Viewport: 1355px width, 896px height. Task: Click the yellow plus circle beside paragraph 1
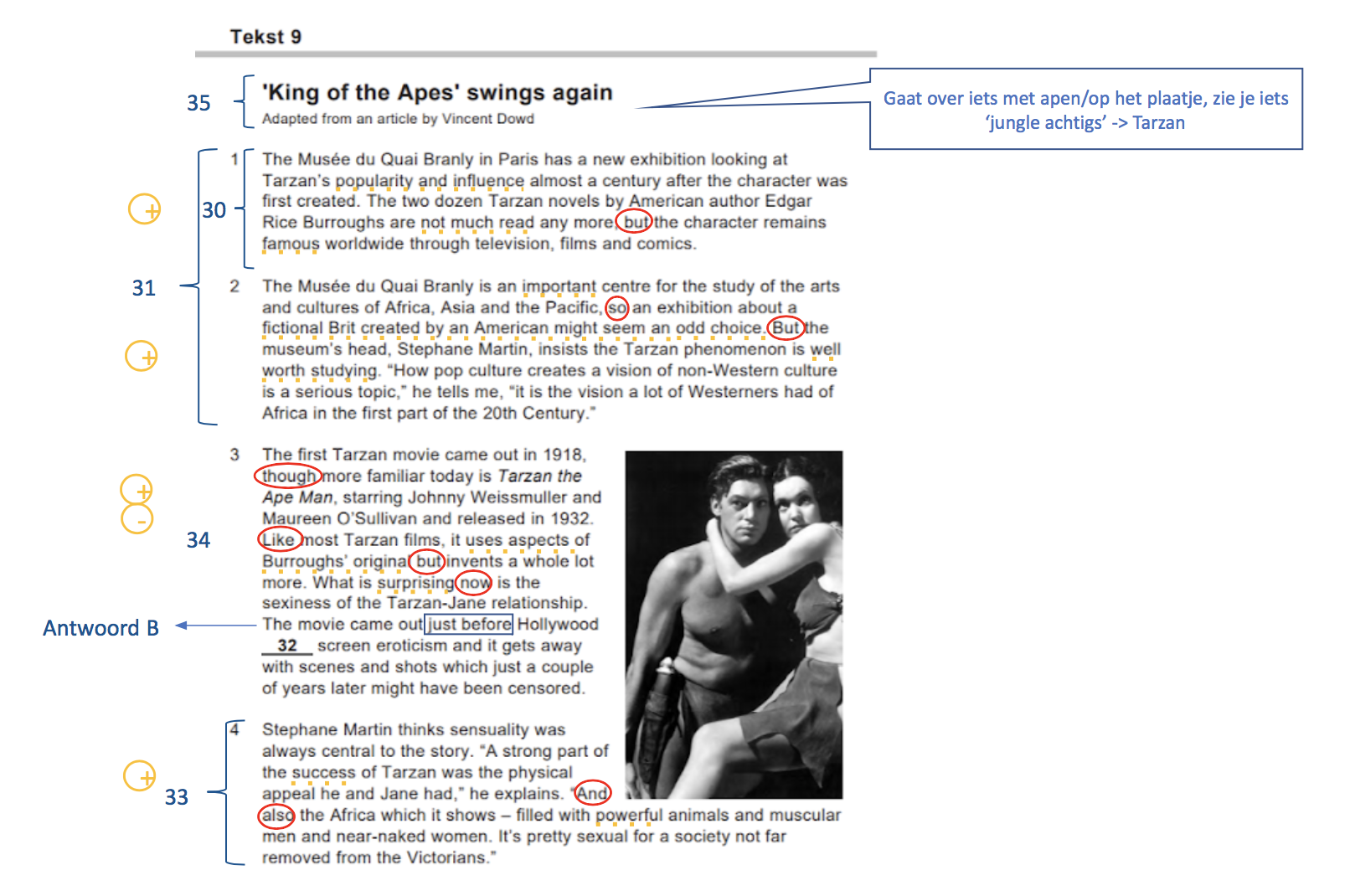(144, 209)
